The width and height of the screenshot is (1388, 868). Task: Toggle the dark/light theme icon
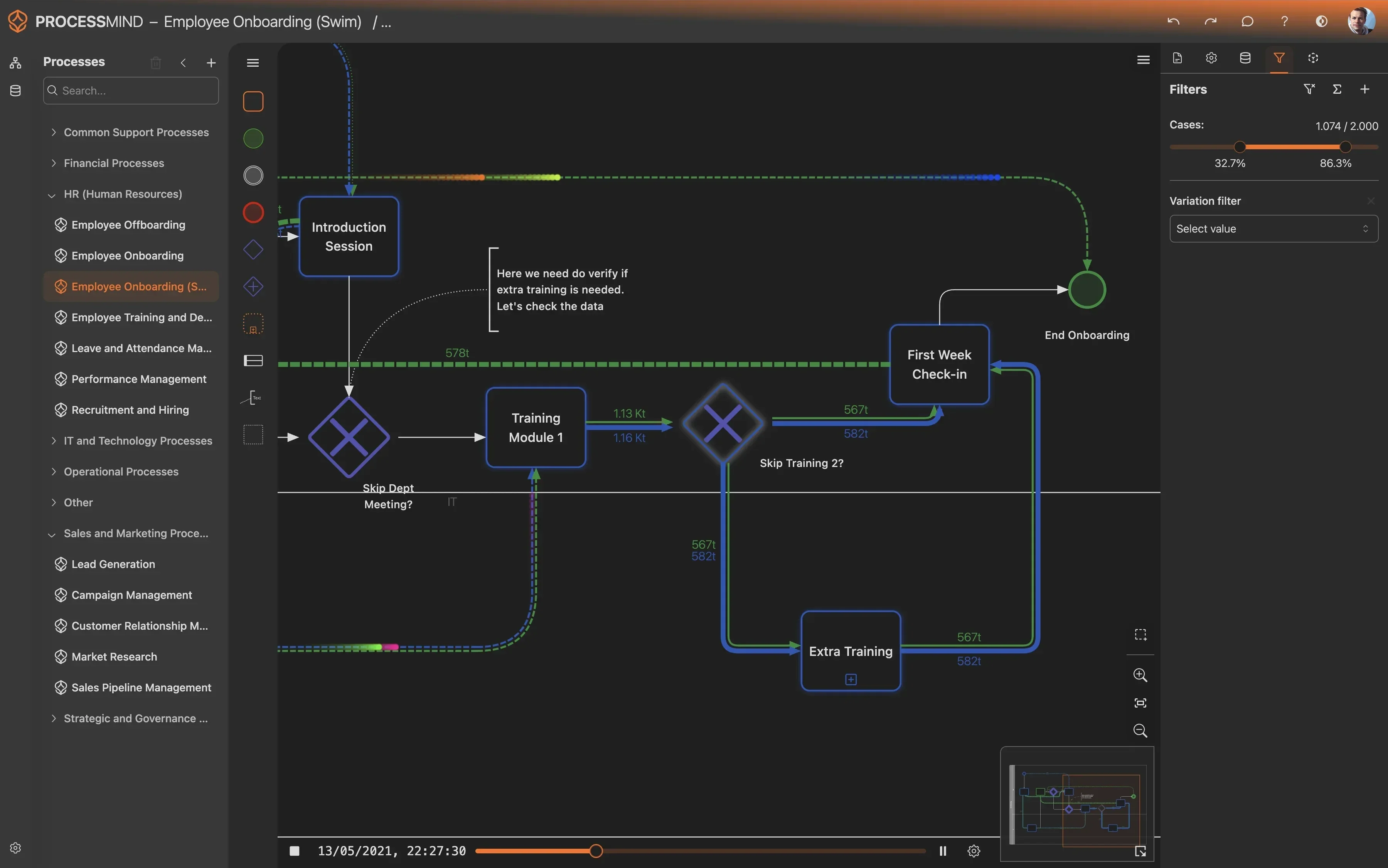pyautogui.click(x=1321, y=21)
